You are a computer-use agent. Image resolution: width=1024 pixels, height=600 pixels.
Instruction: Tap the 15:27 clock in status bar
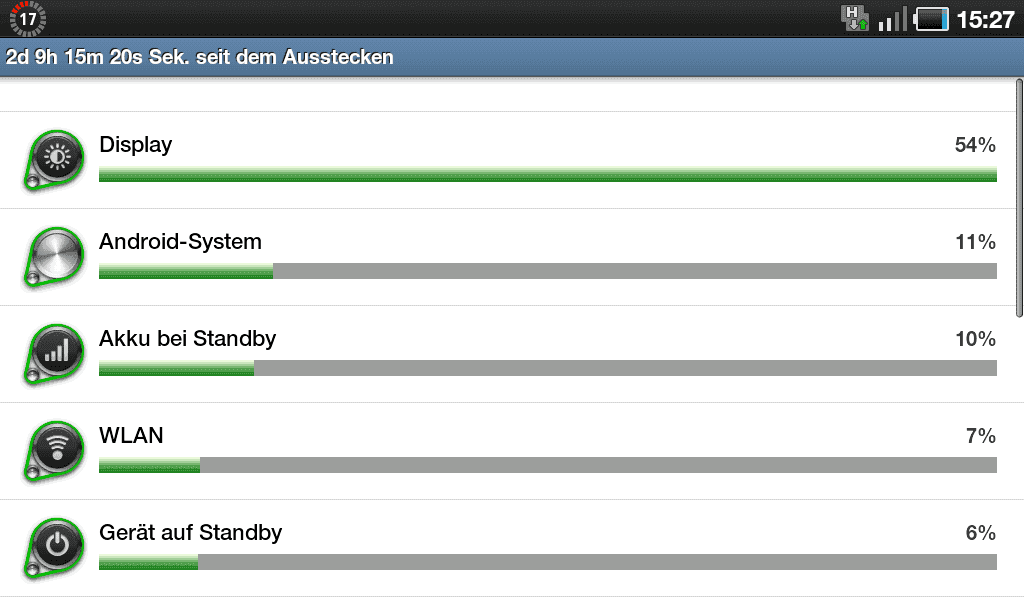tap(985, 20)
